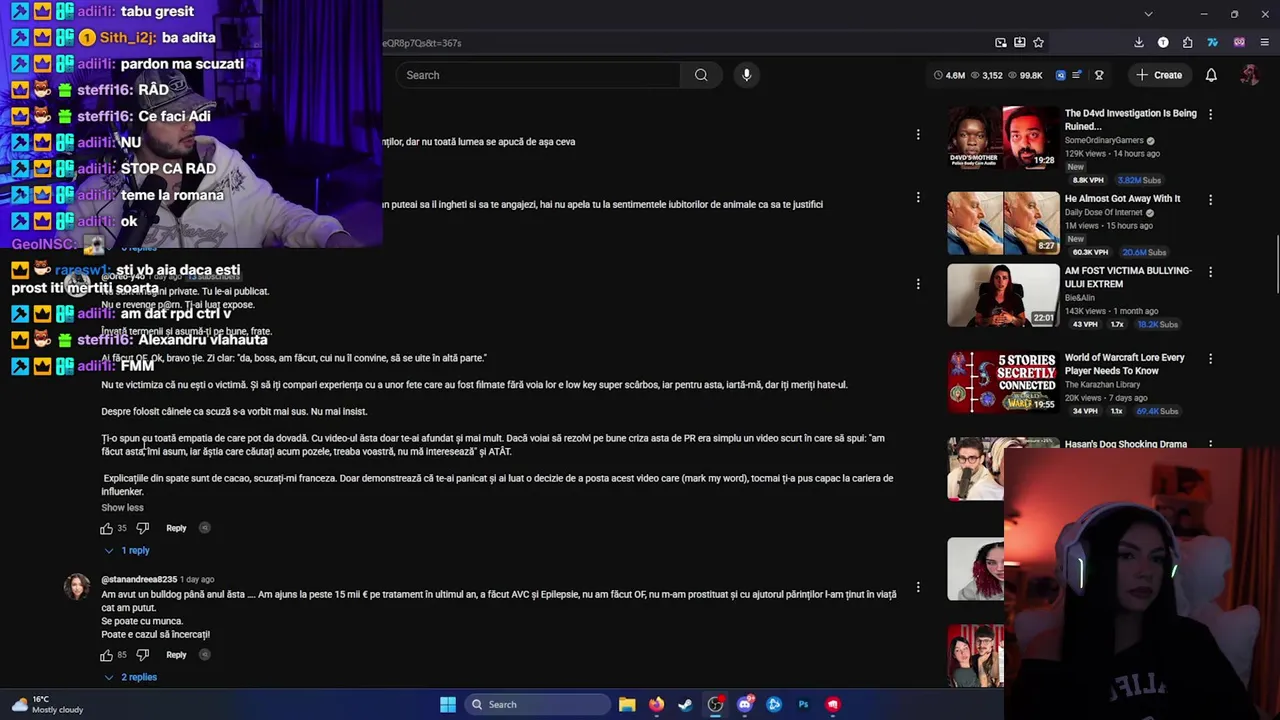Click the 4.6M stat in the header
Viewport: 1280px width, 720px height.
949,75
